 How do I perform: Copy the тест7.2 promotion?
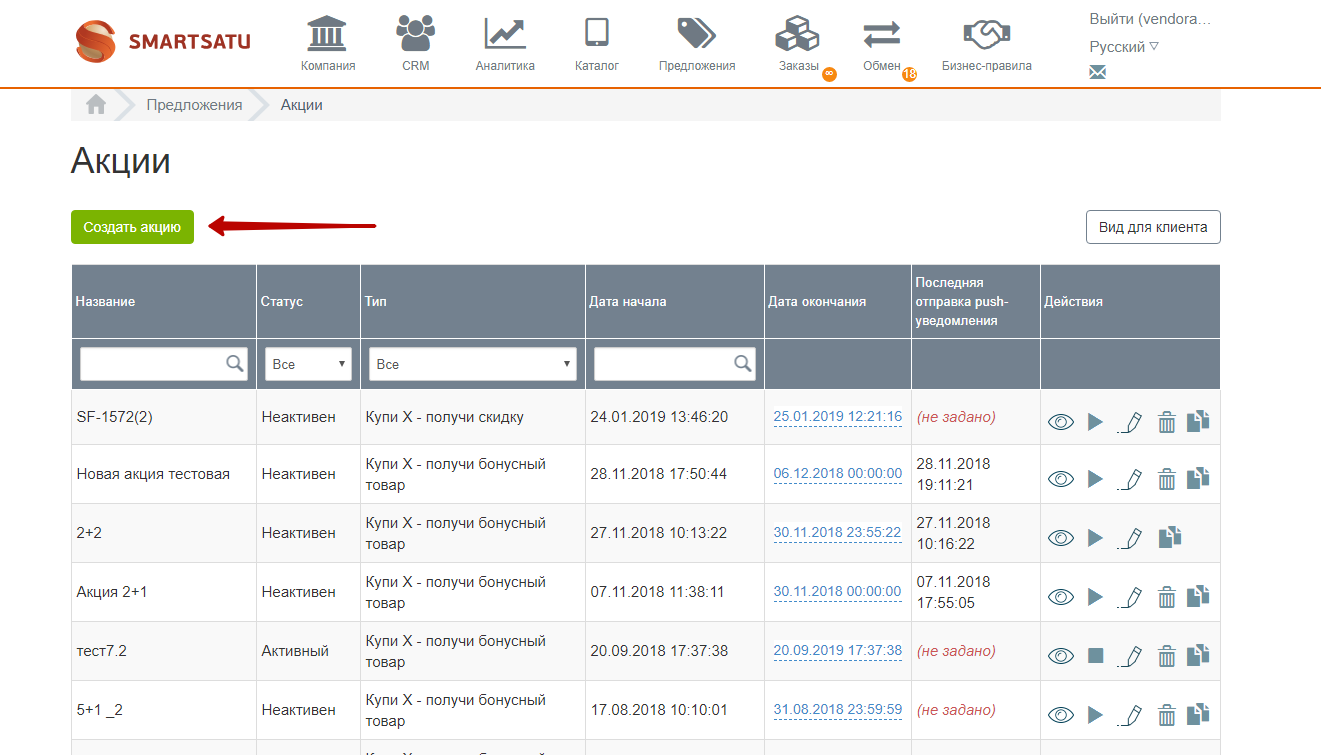click(1198, 655)
